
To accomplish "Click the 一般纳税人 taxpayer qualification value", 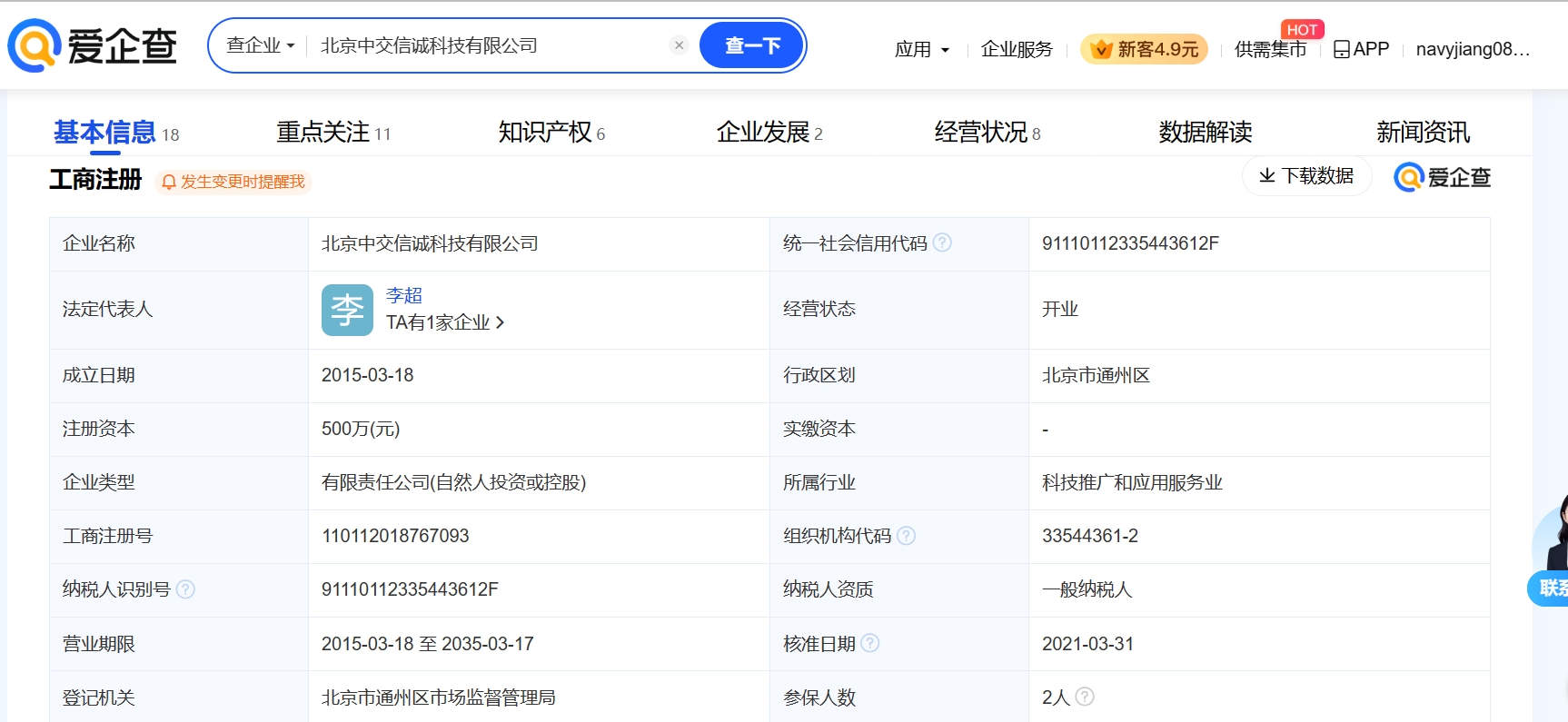I will coord(1087,589).
